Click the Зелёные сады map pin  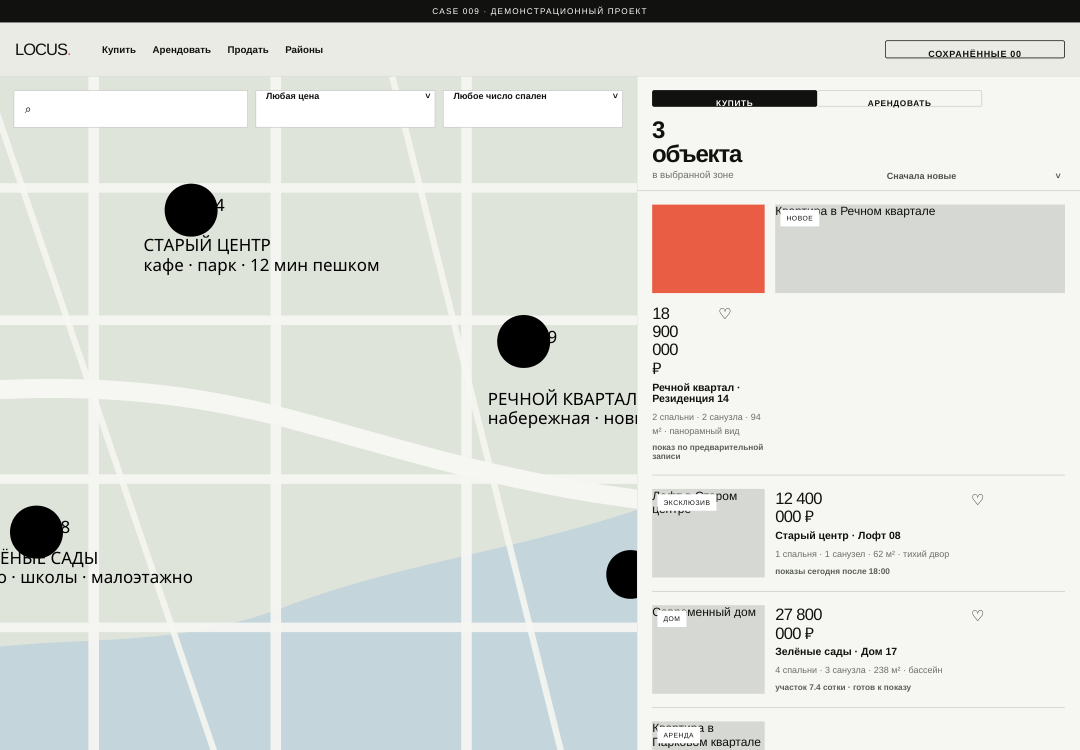tap(37, 532)
